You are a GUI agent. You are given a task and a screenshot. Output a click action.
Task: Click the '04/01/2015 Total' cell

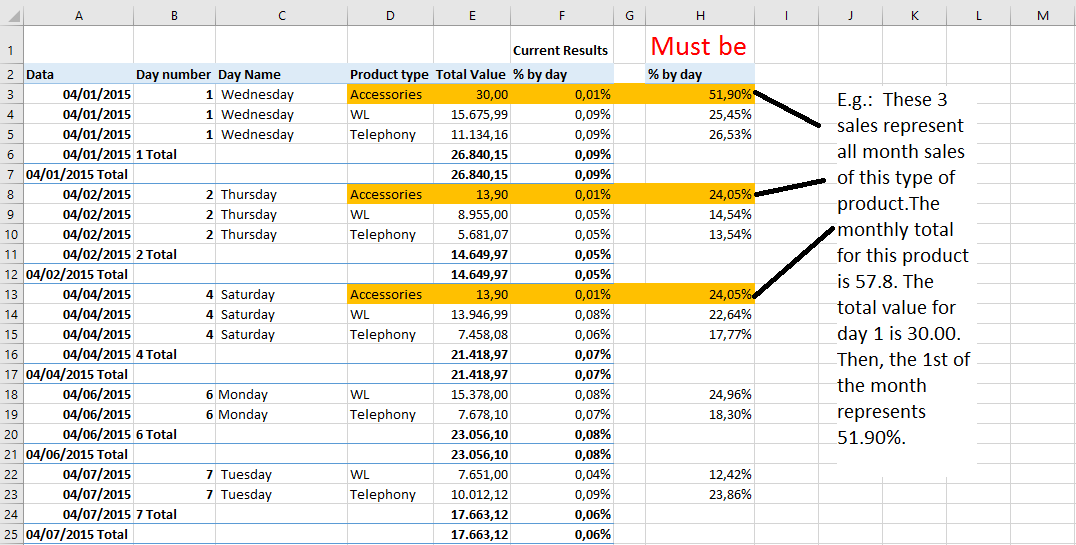point(79,174)
